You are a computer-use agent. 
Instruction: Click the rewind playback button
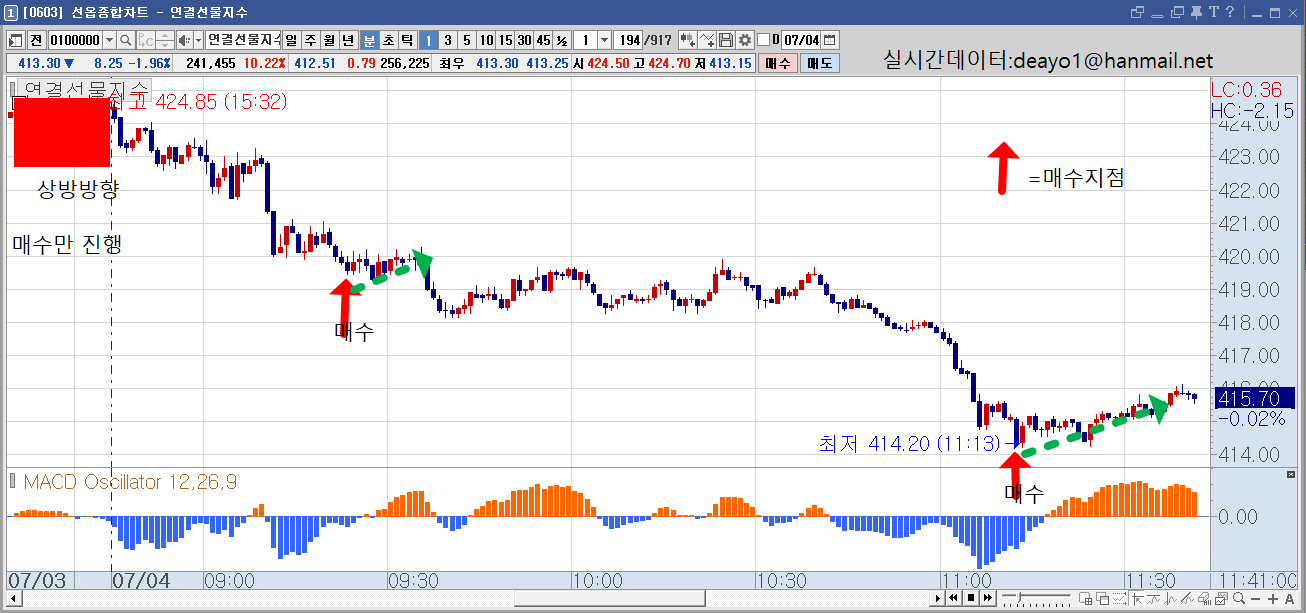click(x=954, y=598)
